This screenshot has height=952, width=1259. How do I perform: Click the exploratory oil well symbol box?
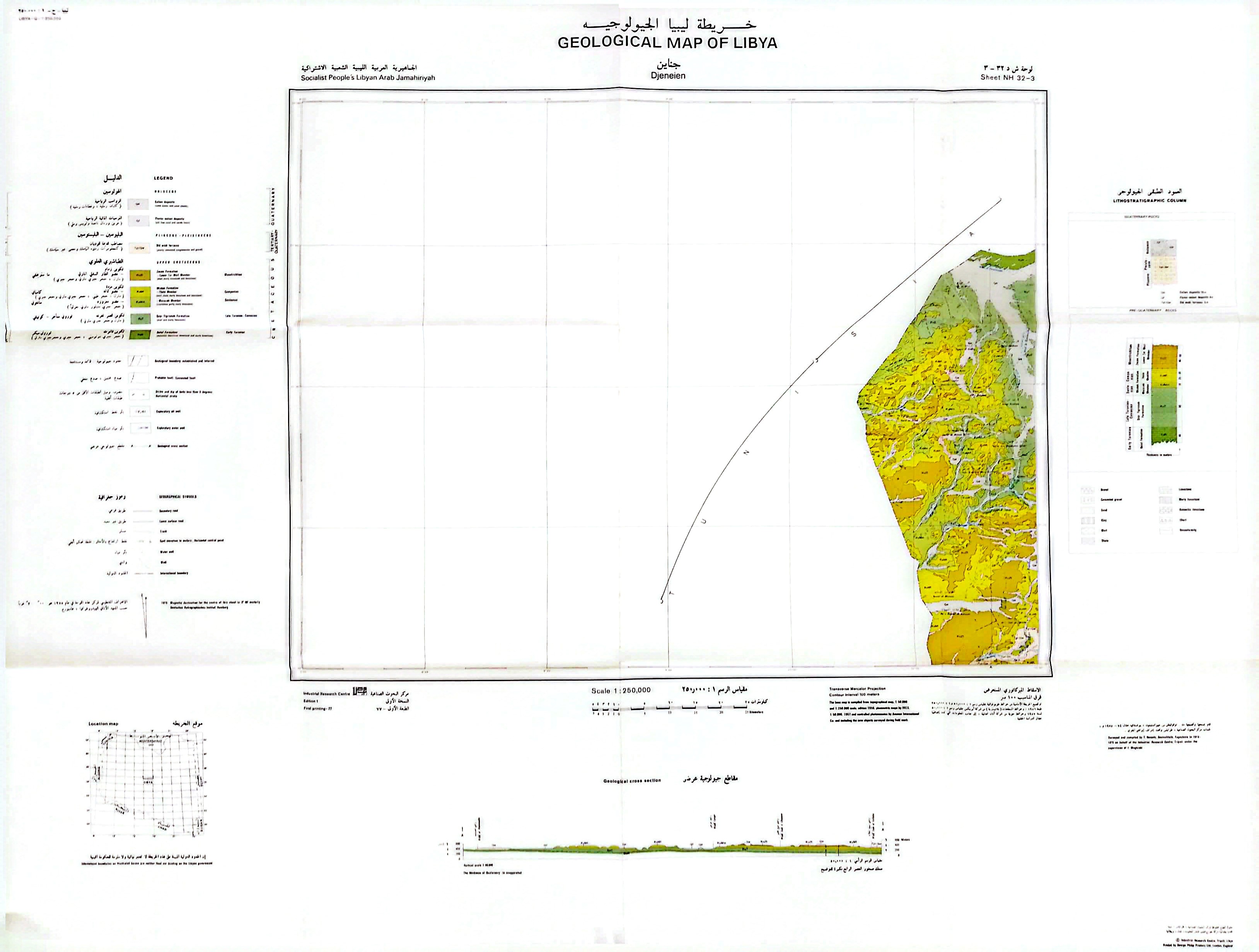pyautogui.click(x=140, y=412)
